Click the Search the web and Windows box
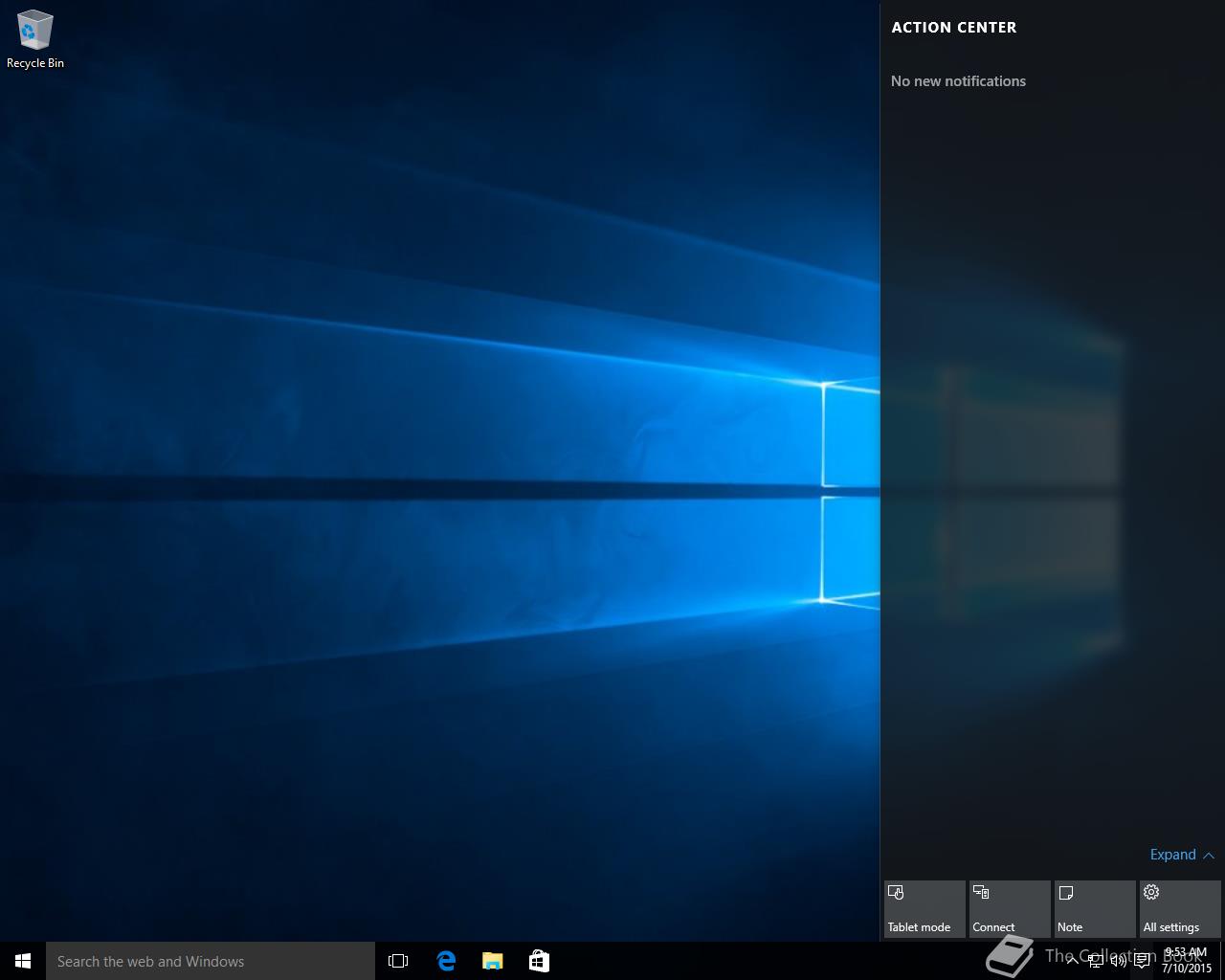The width and height of the screenshot is (1225, 980). [211, 961]
